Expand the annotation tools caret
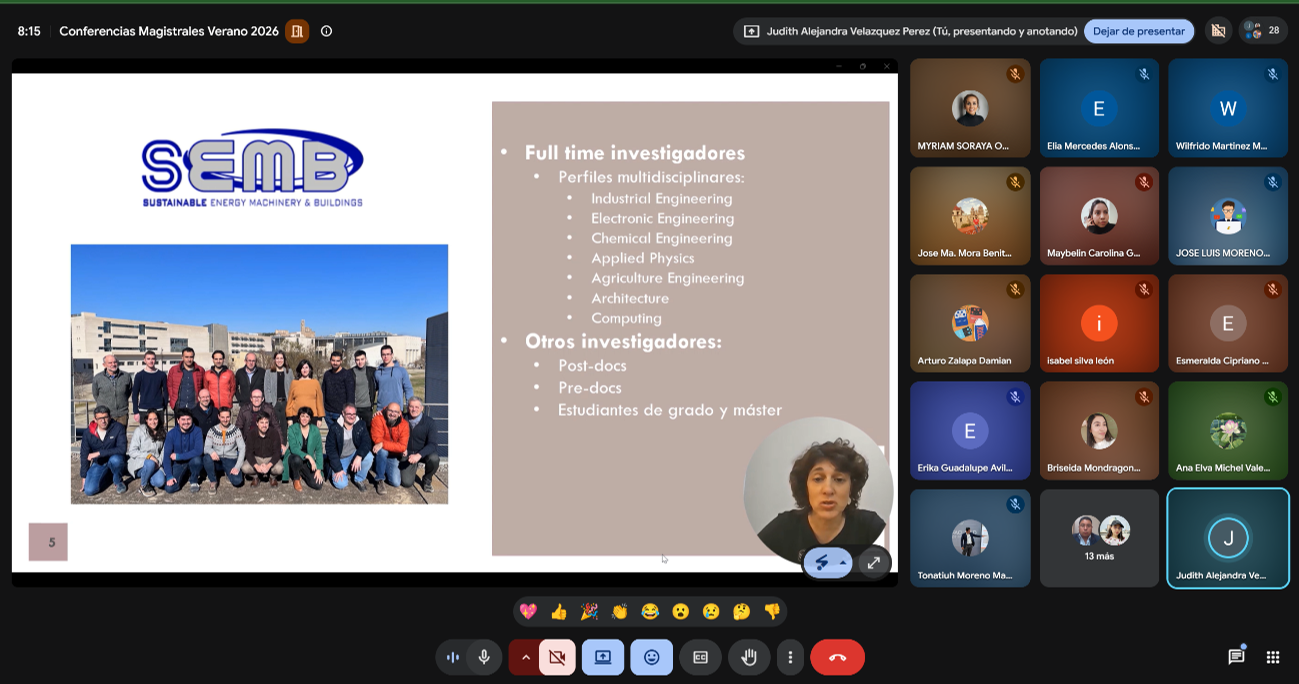Viewport: 1299px width, 684px height. pyautogui.click(x=843, y=563)
